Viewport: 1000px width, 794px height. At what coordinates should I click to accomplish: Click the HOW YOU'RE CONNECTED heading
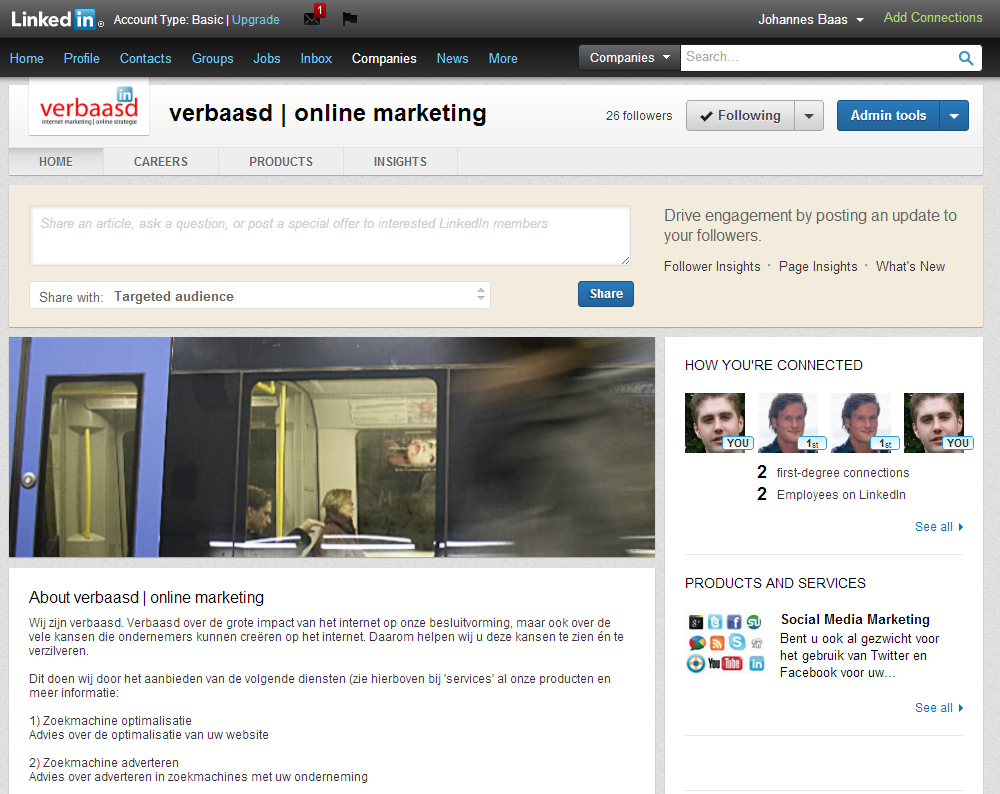click(774, 365)
